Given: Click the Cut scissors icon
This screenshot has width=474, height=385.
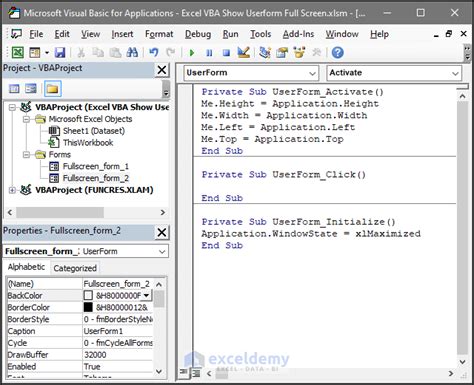Looking at the screenshot, I should click(81, 52).
